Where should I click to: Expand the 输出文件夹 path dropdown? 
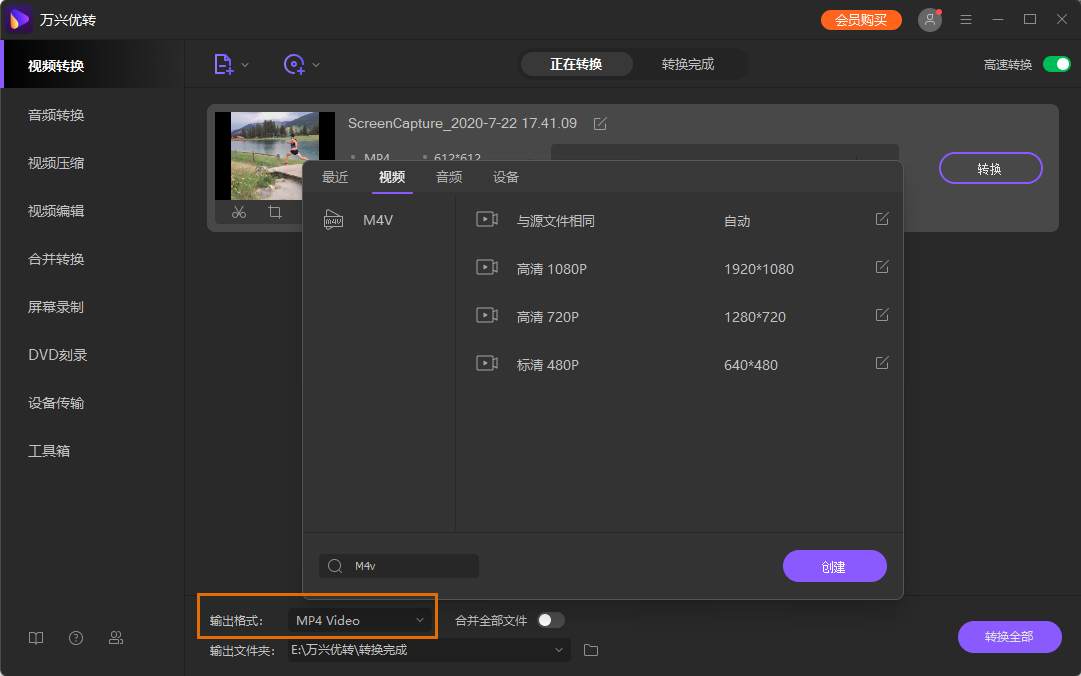point(559,650)
